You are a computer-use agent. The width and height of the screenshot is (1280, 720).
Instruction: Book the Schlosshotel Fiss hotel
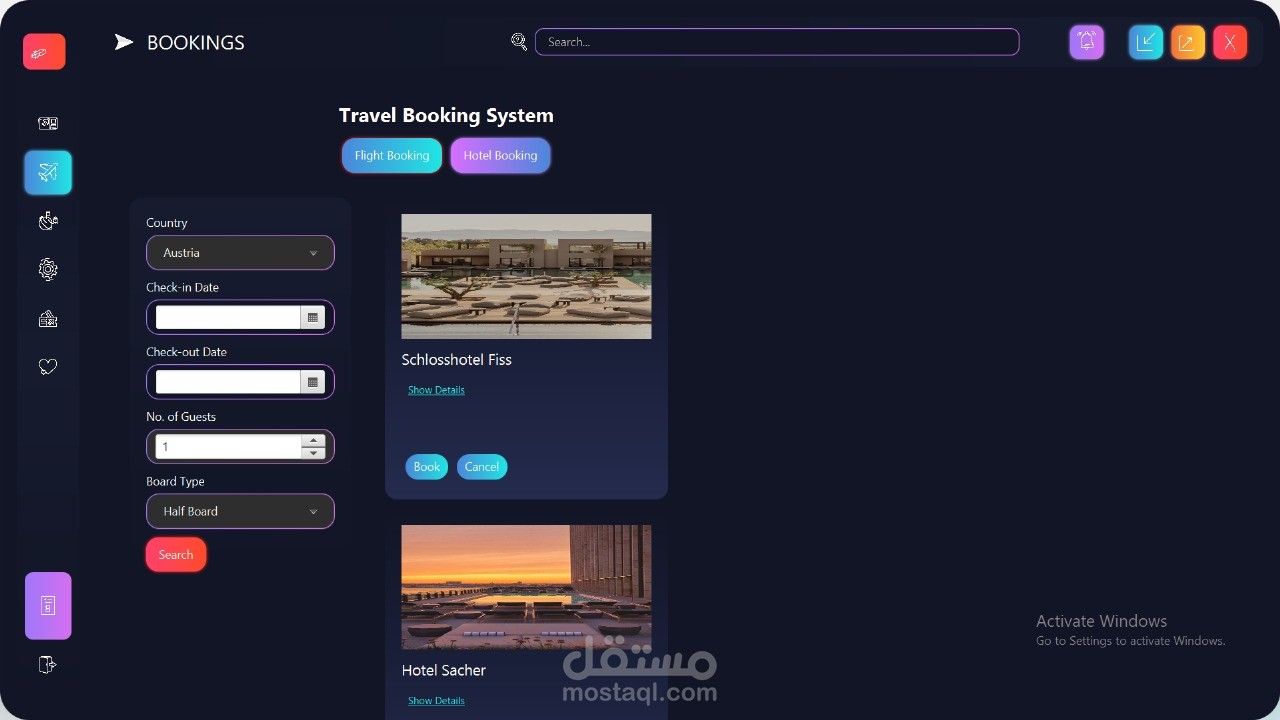pyautogui.click(x=427, y=467)
